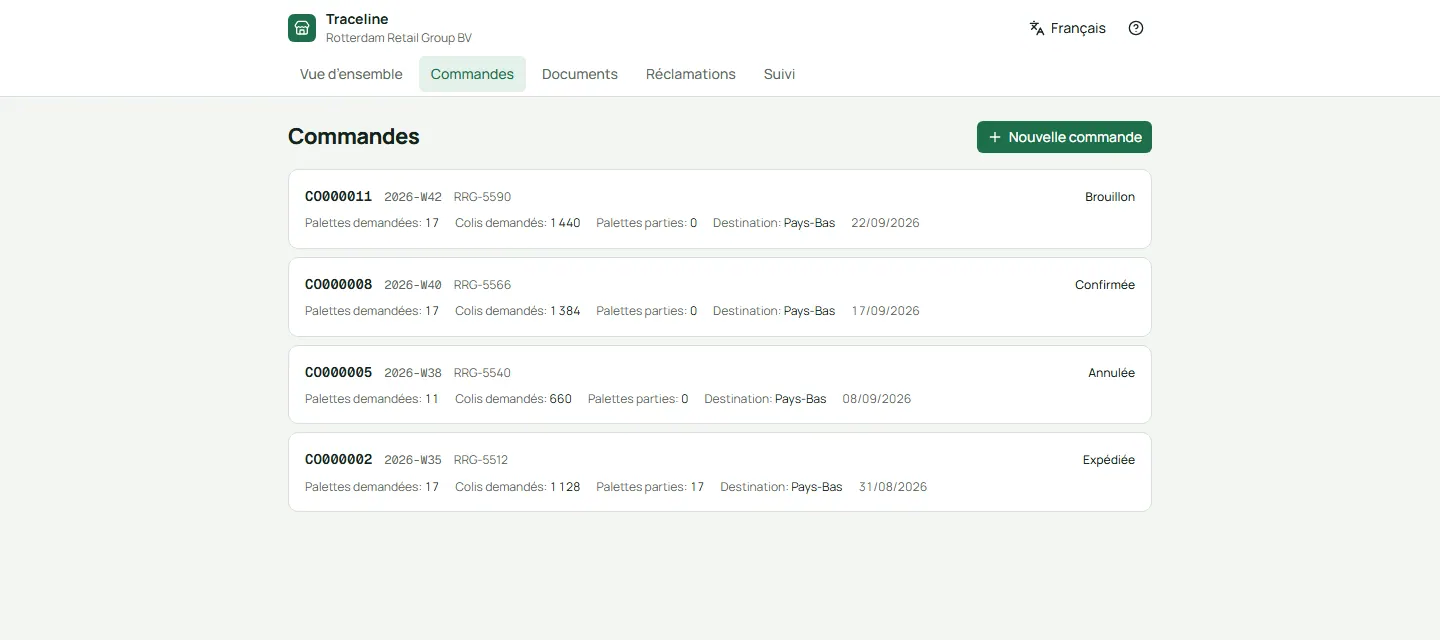Open the Français language selector
1440x640 pixels.
pos(1067,28)
